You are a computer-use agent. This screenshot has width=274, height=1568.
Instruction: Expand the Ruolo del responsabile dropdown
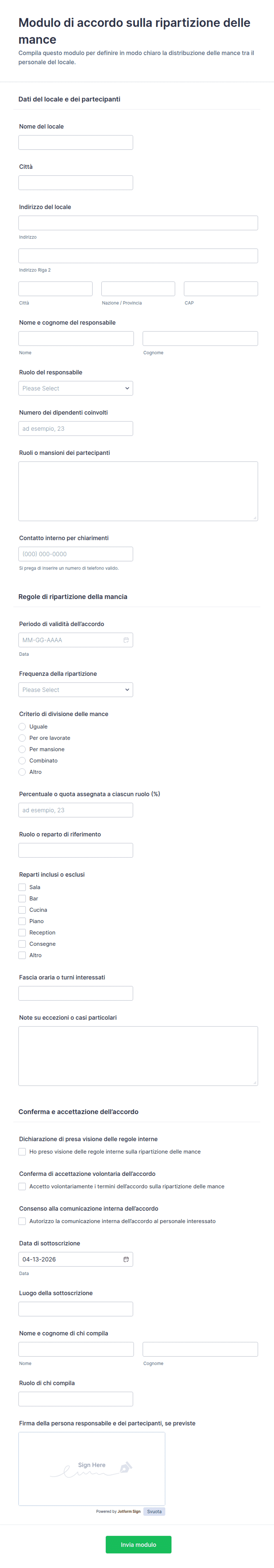coord(75,388)
